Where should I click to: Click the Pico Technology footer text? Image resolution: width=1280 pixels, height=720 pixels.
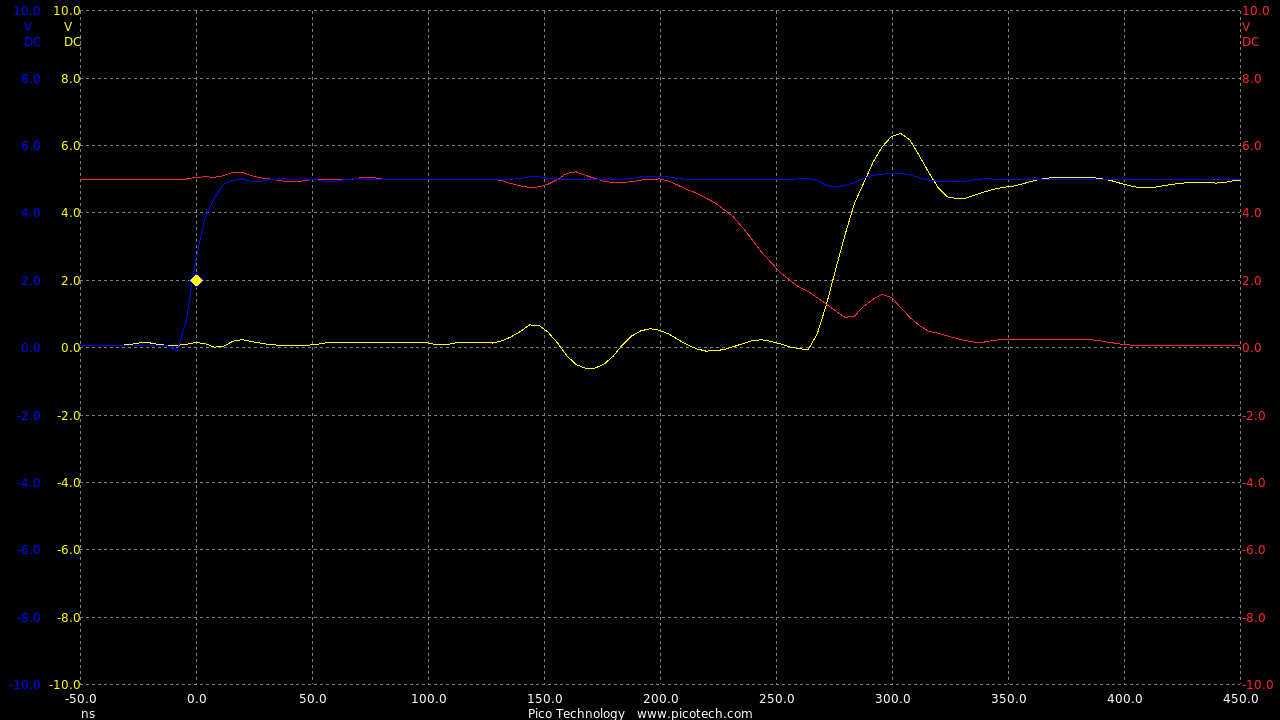coord(576,713)
